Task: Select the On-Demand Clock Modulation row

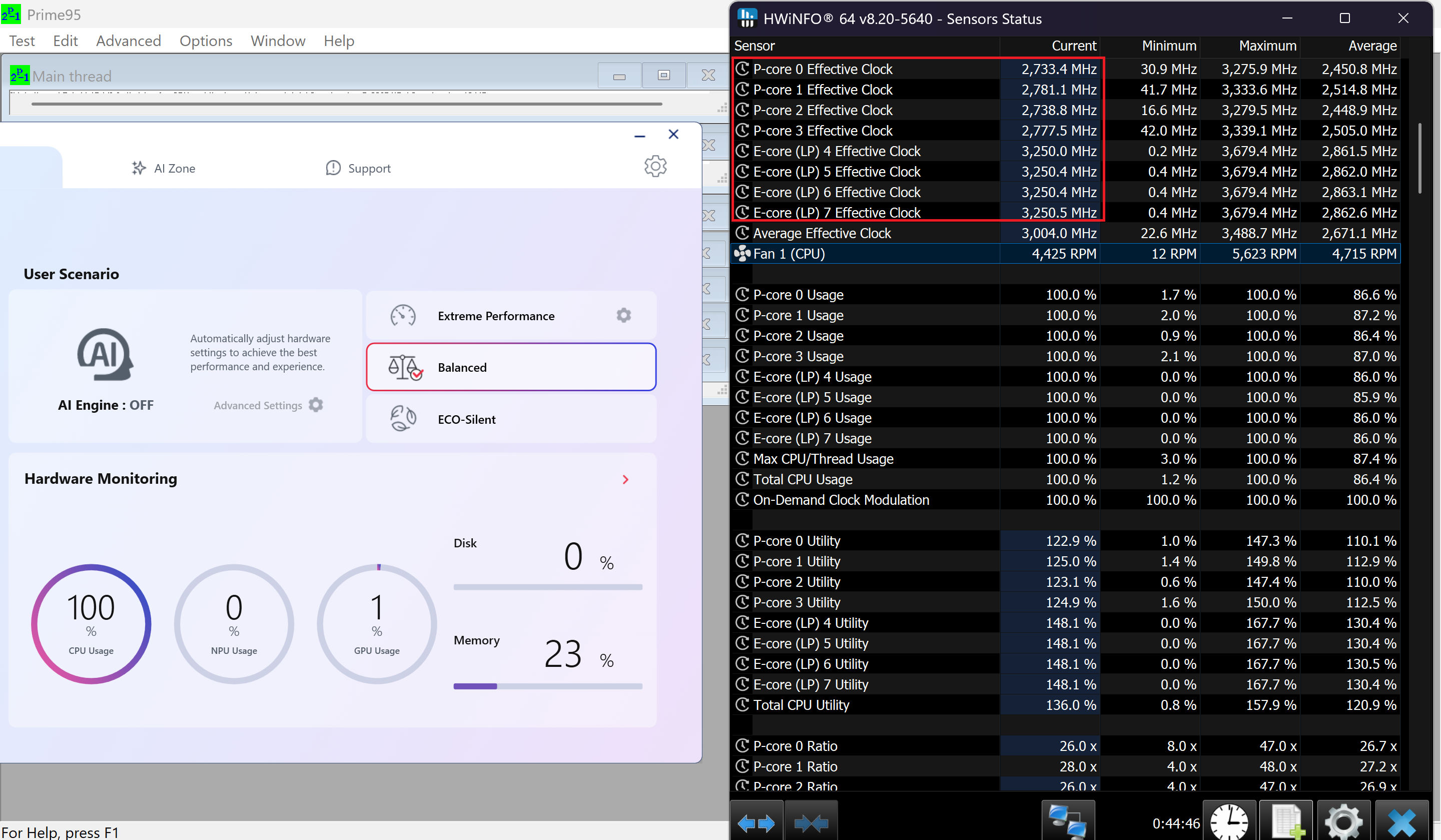Action: (x=1066, y=500)
